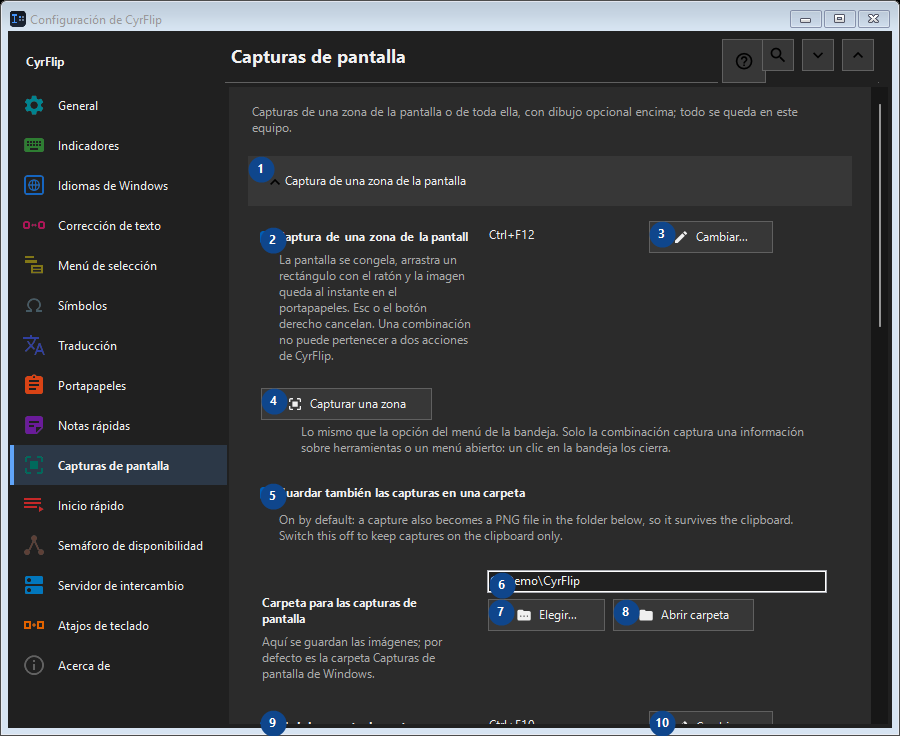Click the vertical scrollbar thumb
Screen dimensions: 900x736
tap(880, 215)
